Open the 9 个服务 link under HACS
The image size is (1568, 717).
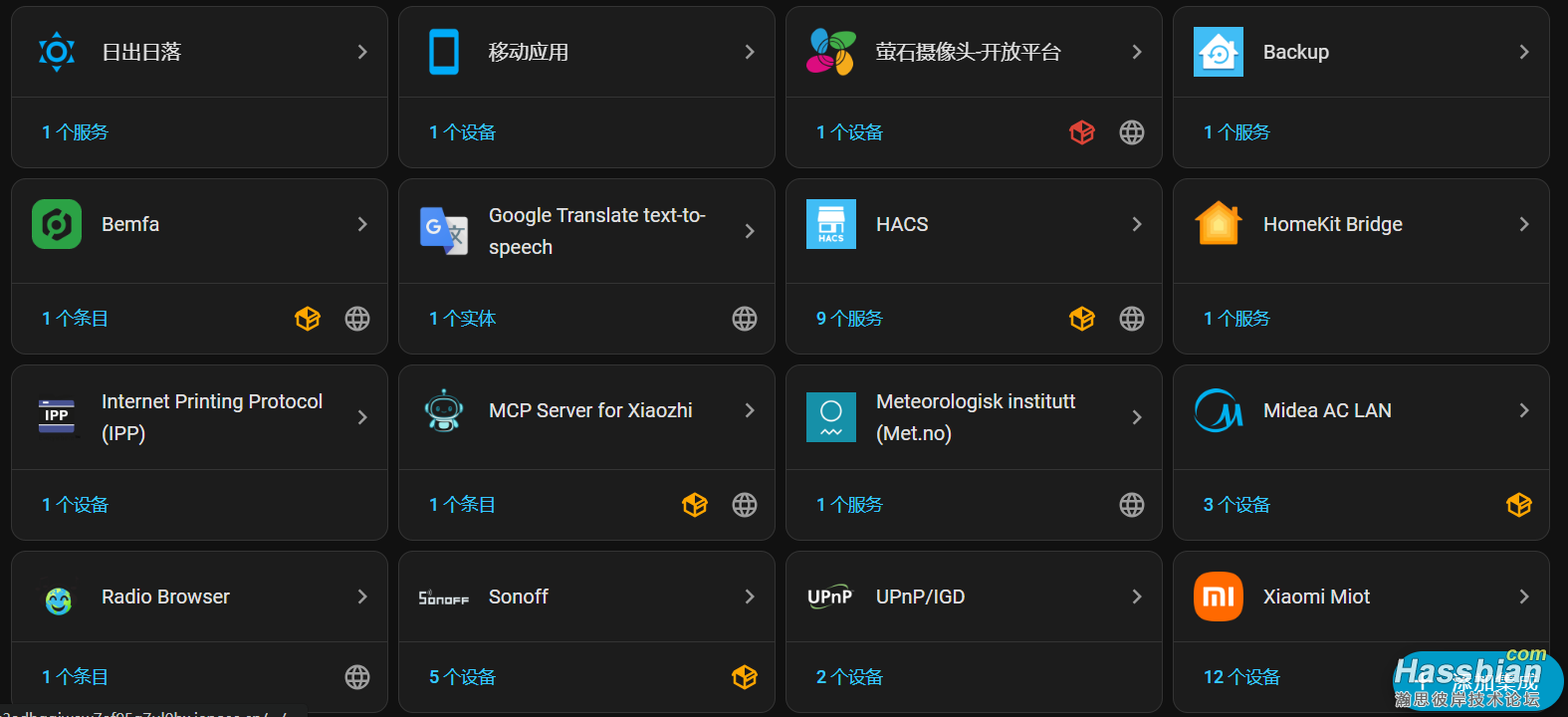849,319
